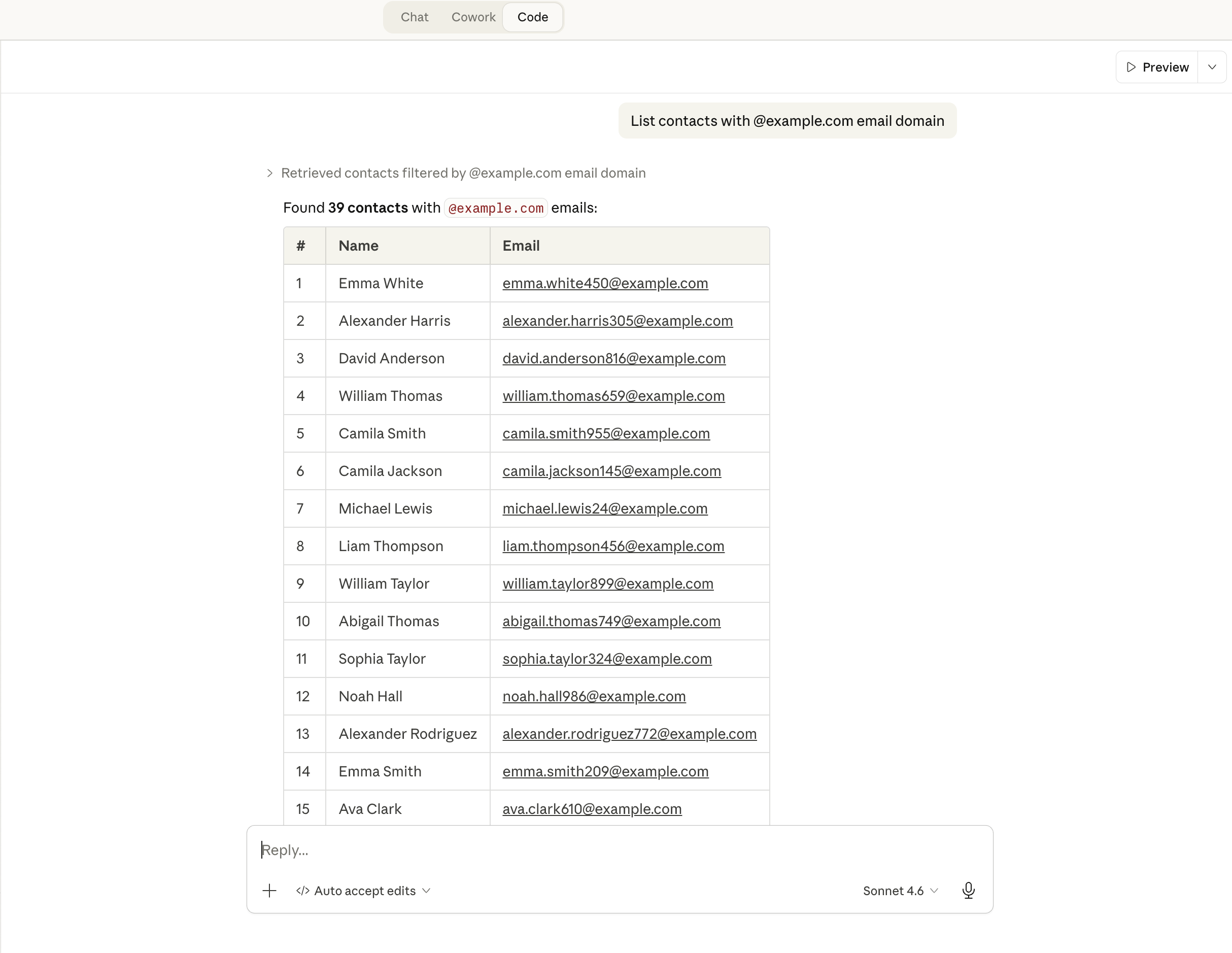Click ava.clark610@example.com email link
Viewport: 1232px width, 953px height.
(x=592, y=809)
